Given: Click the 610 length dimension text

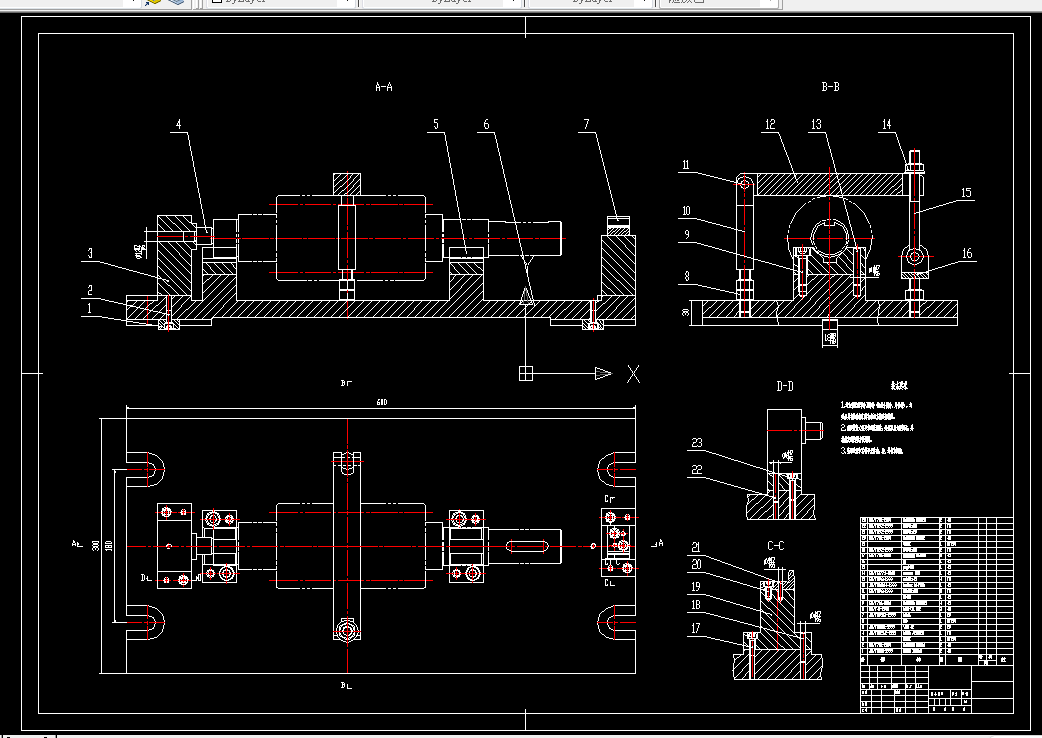Looking at the screenshot, I should 381,403.
